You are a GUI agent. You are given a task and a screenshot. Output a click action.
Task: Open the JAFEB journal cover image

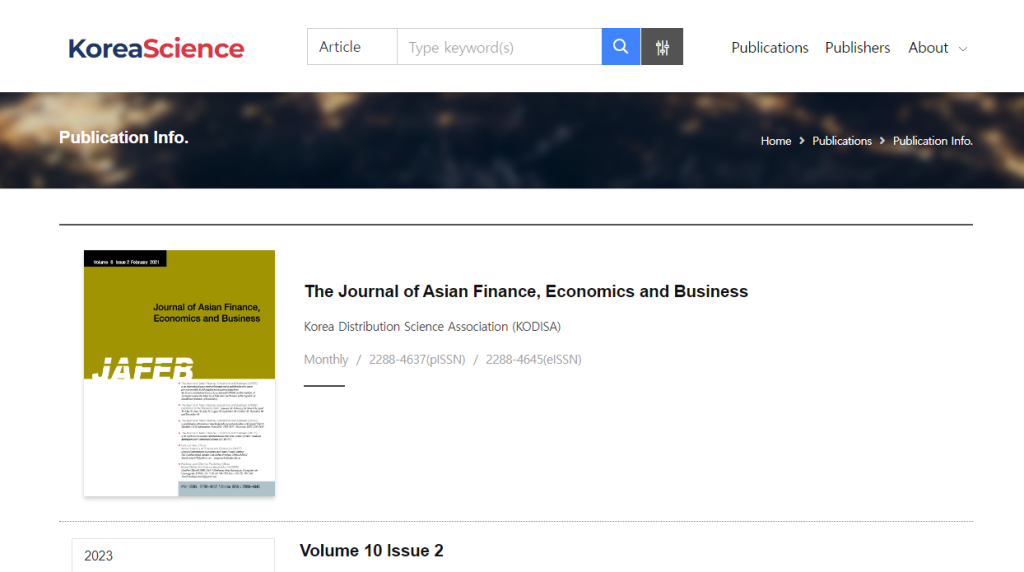(x=179, y=372)
